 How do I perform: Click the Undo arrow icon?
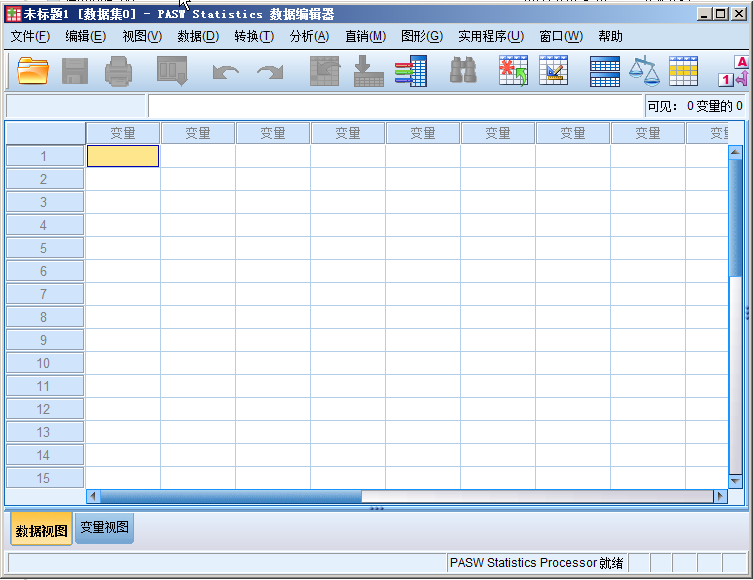click(226, 72)
